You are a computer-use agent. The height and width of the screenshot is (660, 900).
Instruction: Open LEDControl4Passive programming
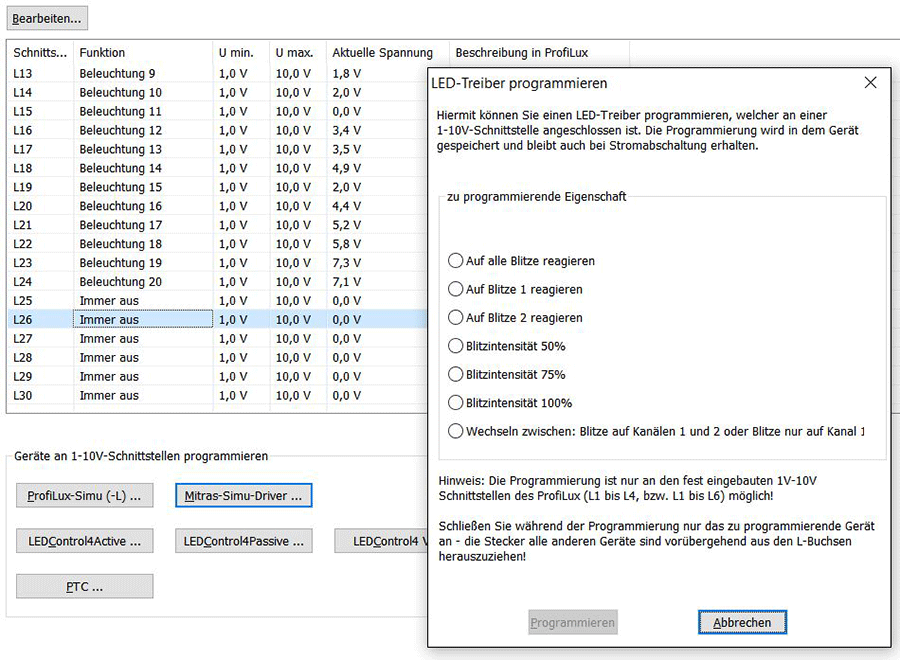coord(243,540)
